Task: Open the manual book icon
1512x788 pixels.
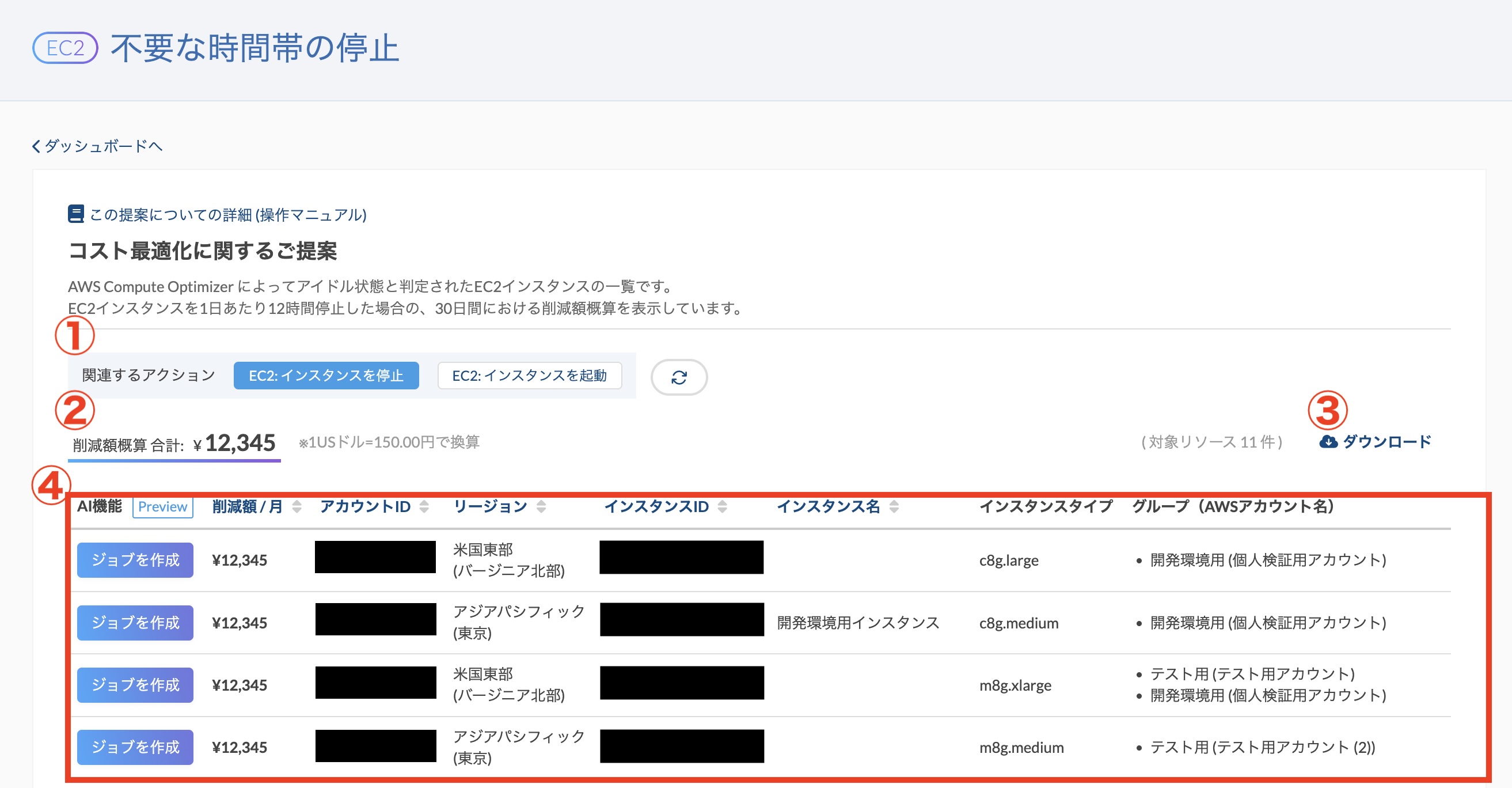Action: pyautogui.click(x=76, y=214)
